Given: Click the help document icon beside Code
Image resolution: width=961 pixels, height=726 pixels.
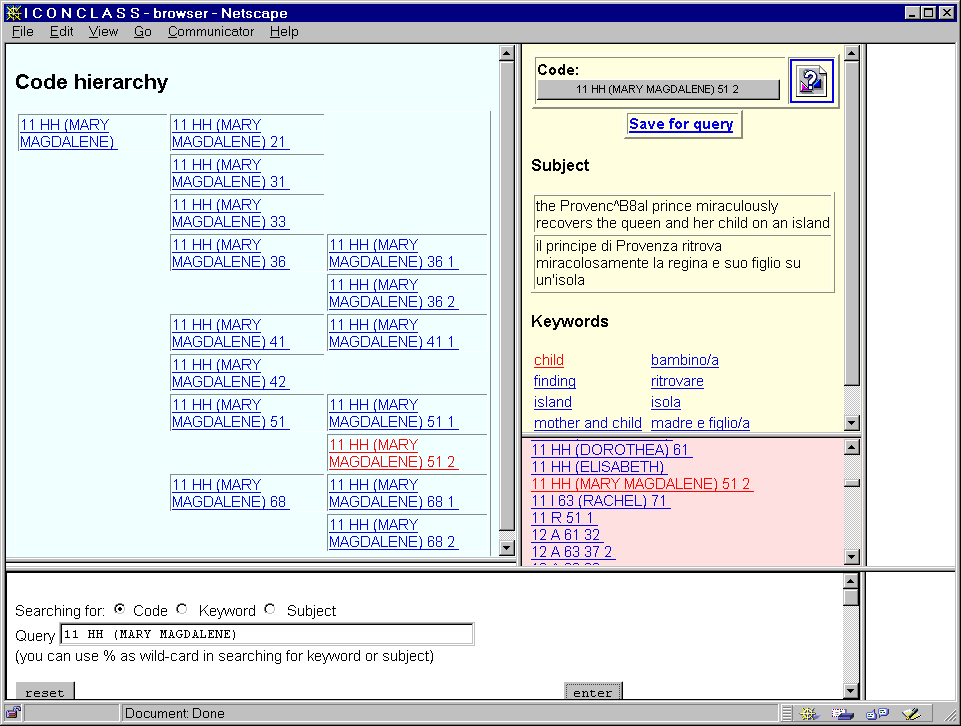Looking at the screenshot, I should tap(811, 81).
